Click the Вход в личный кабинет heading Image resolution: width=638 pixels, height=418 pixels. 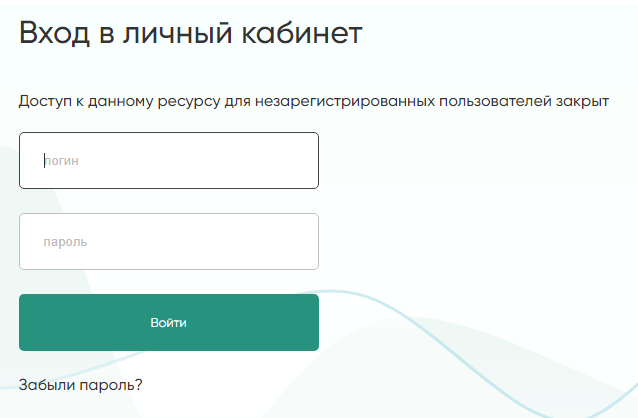(x=190, y=33)
